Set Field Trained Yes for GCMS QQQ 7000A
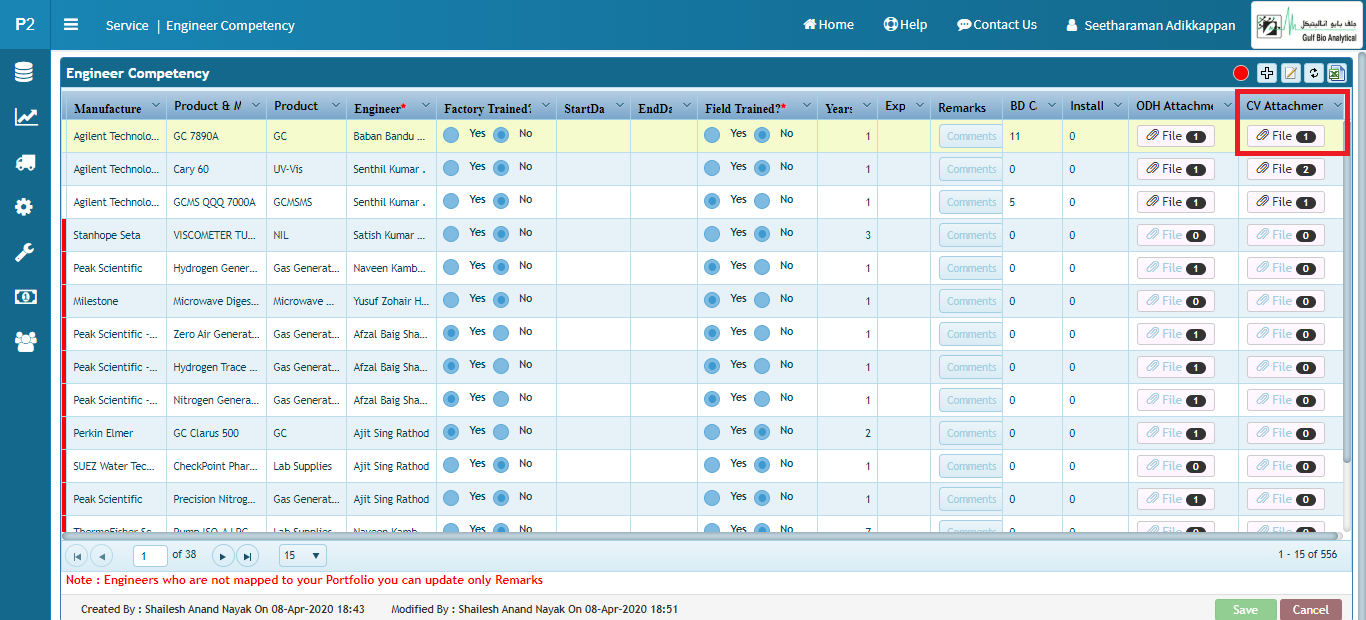The width and height of the screenshot is (1366, 620). point(712,201)
